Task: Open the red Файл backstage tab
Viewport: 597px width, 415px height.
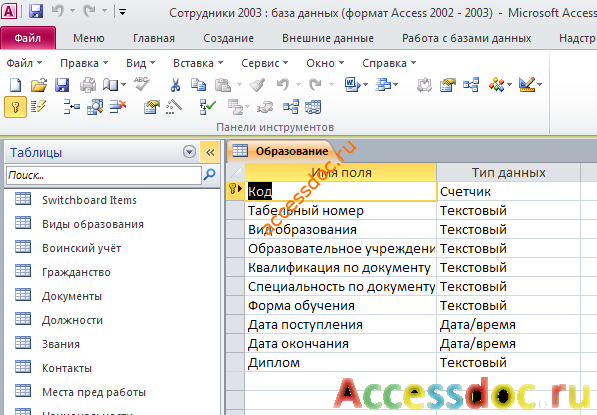Action: [28, 38]
